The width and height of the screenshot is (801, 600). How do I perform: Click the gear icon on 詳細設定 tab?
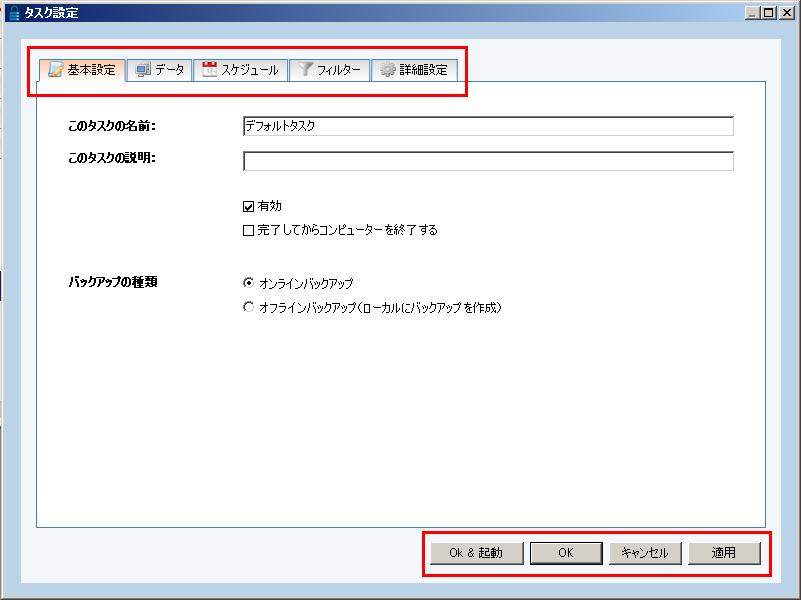388,70
